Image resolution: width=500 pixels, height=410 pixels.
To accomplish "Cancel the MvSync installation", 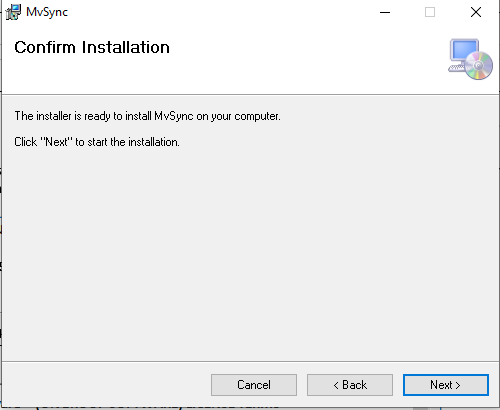I will 254,385.
